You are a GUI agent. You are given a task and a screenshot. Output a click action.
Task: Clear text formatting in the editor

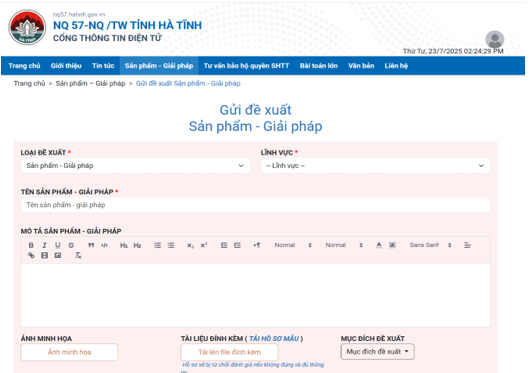(78, 255)
